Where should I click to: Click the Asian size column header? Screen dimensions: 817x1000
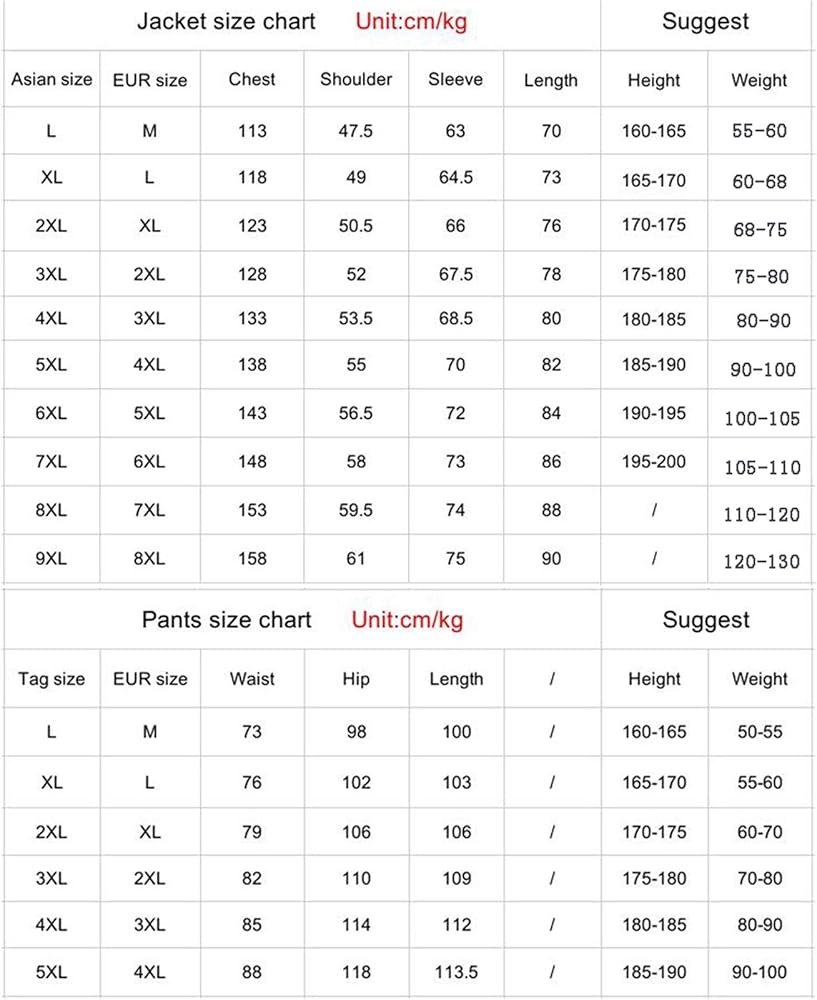click(52, 79)
